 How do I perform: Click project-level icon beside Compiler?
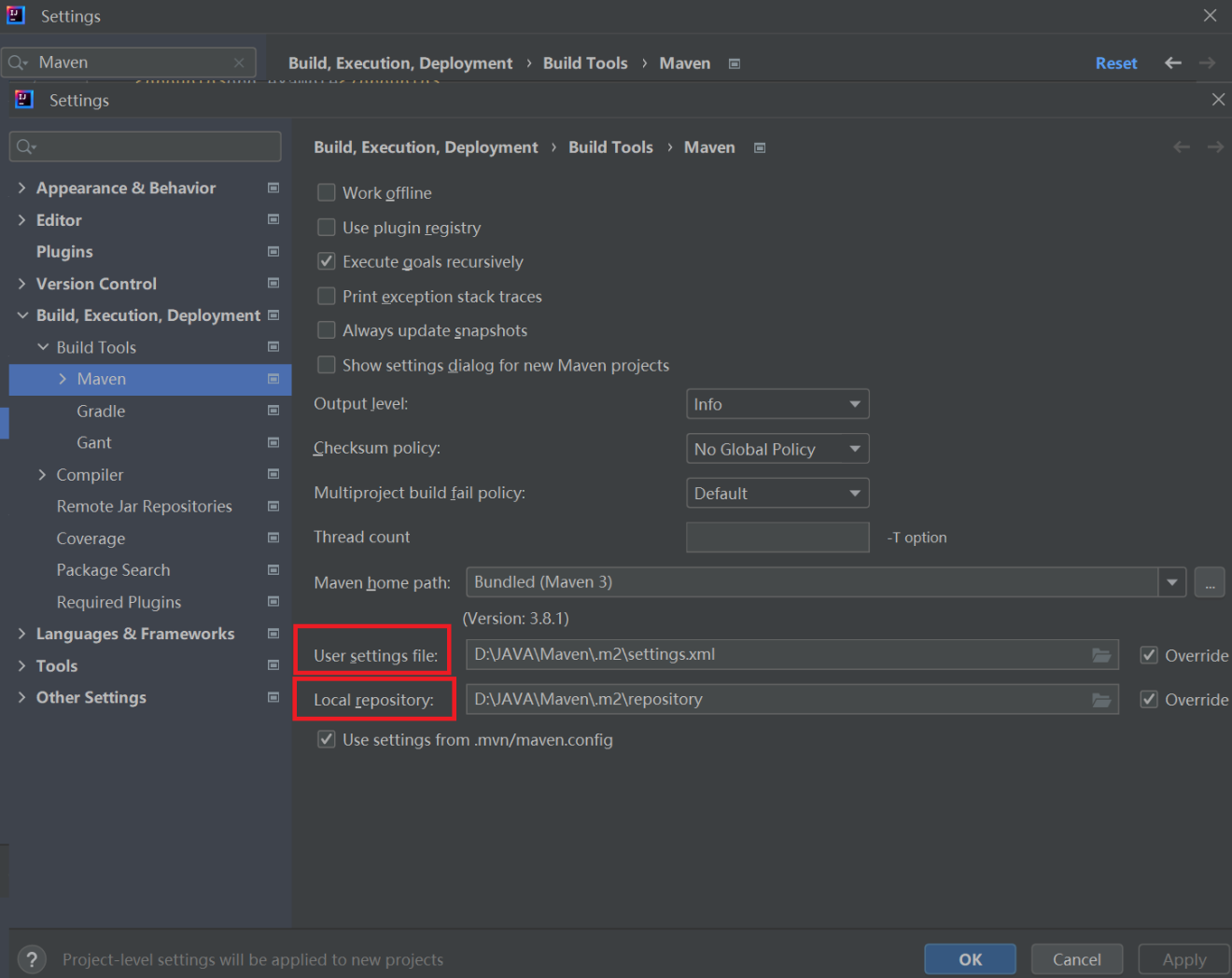(x=273, y=474)
